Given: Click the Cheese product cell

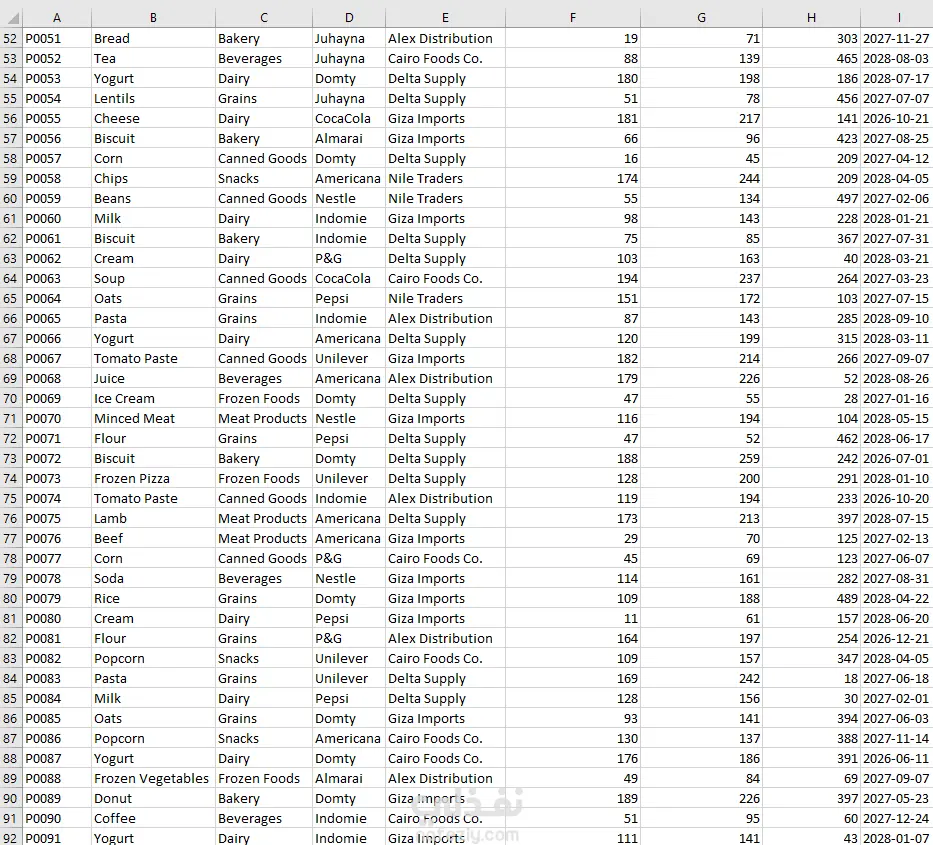Looking at the screenshot, I should [x=154, y=119].
